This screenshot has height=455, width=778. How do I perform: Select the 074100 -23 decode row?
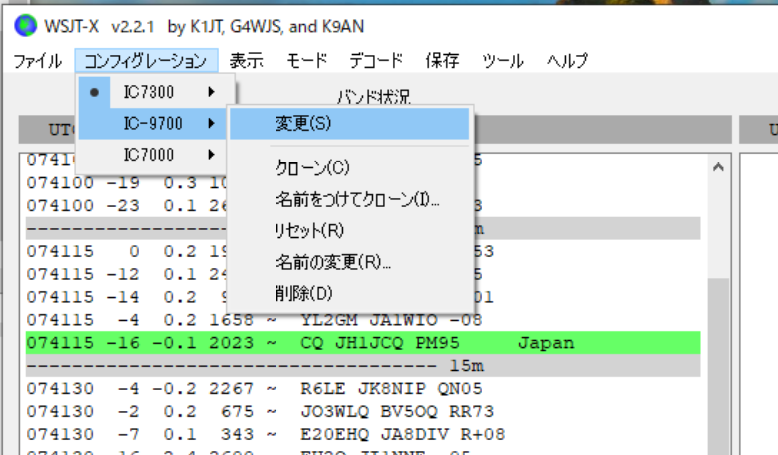[363, 205]
